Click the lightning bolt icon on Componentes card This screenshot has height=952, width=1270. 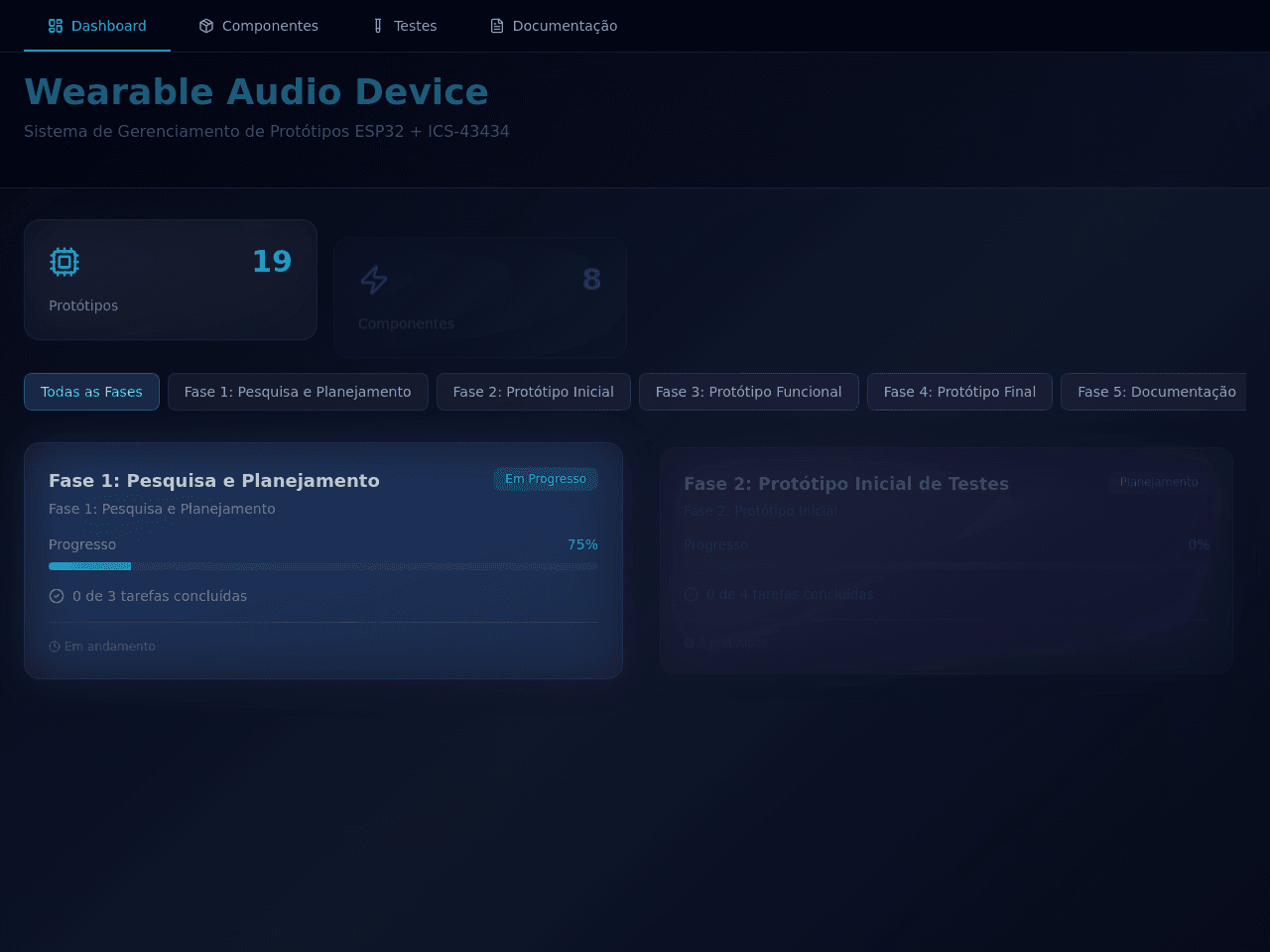[x=374, y=280]
